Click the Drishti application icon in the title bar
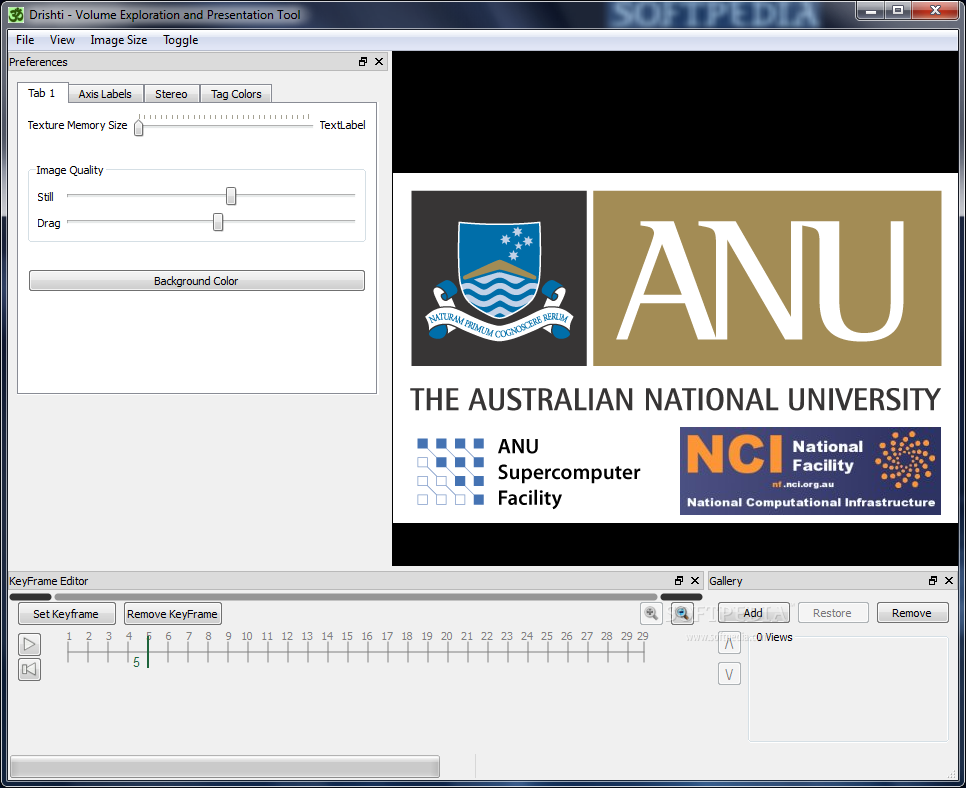Viewport: 966px width, 788px height. coord(17,14)
